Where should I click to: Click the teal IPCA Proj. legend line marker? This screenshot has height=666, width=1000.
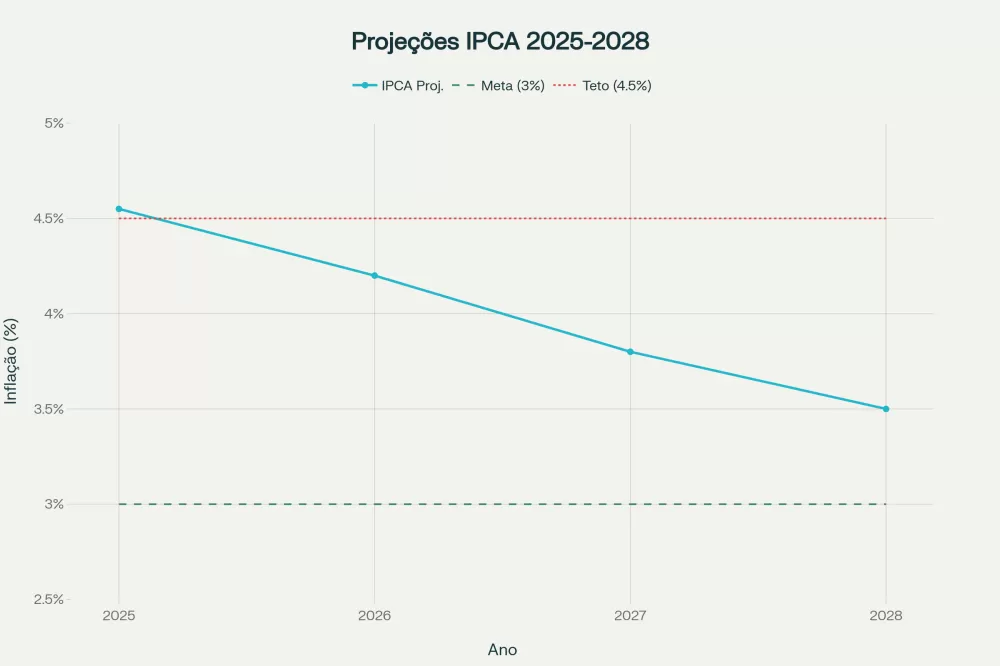point(365,86)
